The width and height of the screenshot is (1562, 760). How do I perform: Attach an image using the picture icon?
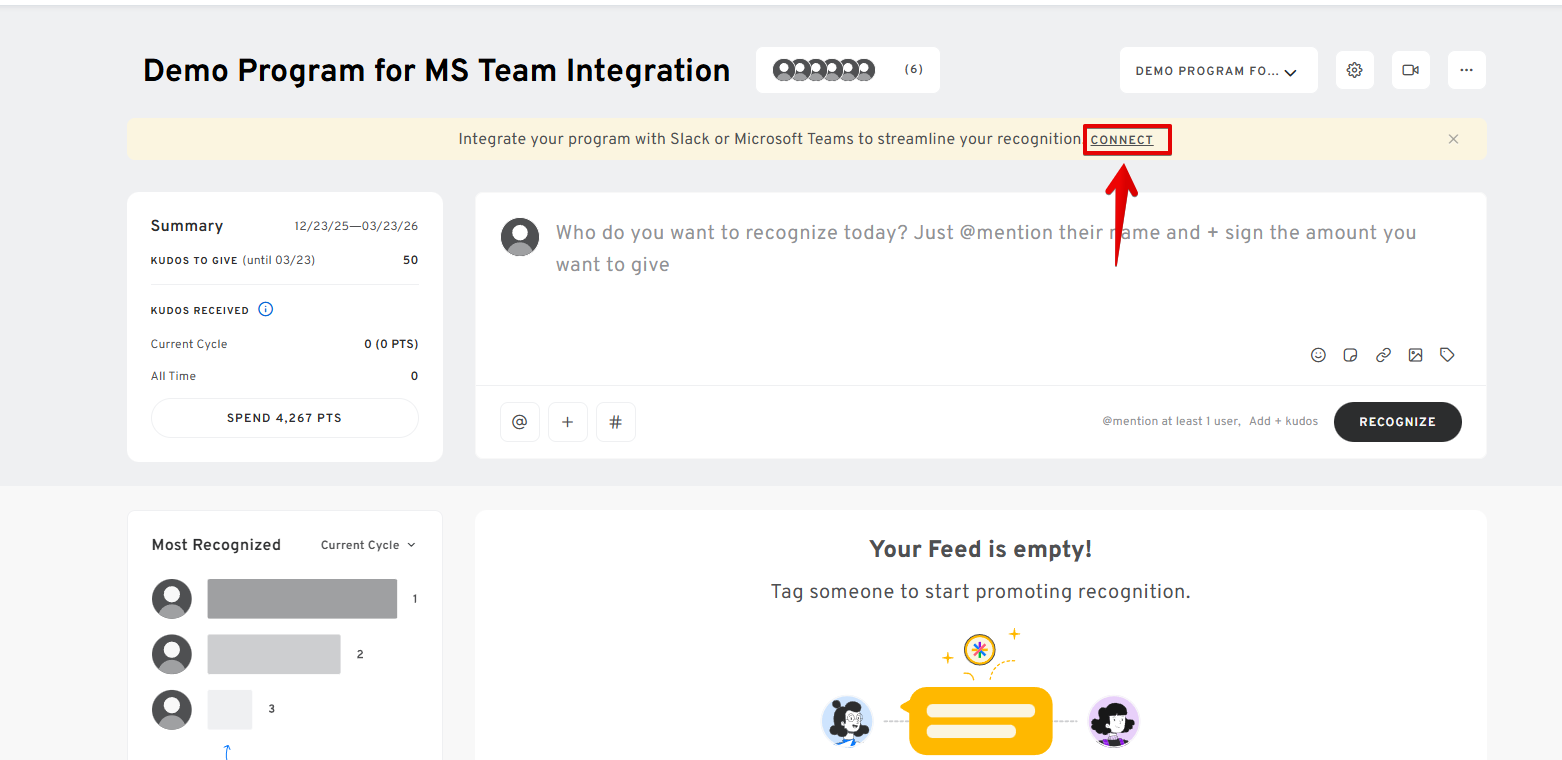pyautogui.click(x=1415, y=355)
